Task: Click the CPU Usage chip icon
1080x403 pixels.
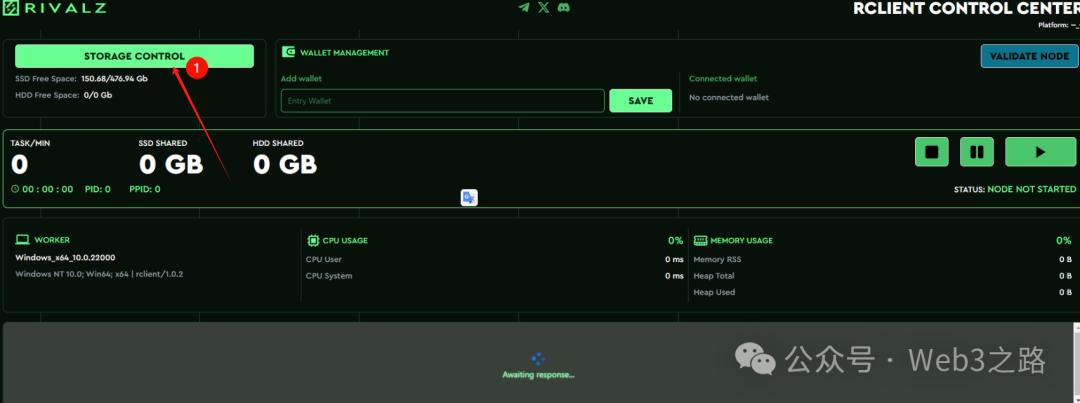Action: [313, 240]
